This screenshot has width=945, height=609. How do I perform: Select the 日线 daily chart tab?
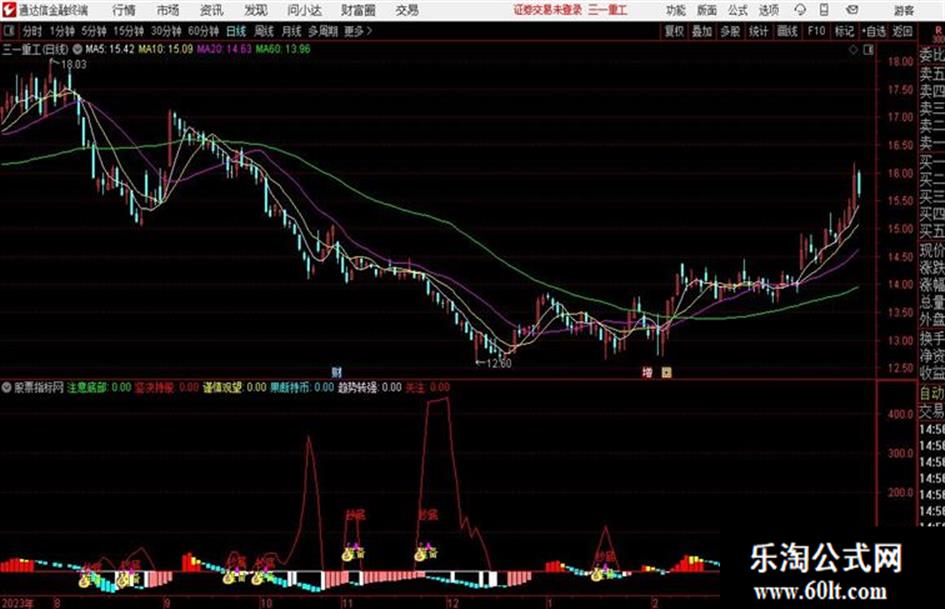(x=236, y=31)
